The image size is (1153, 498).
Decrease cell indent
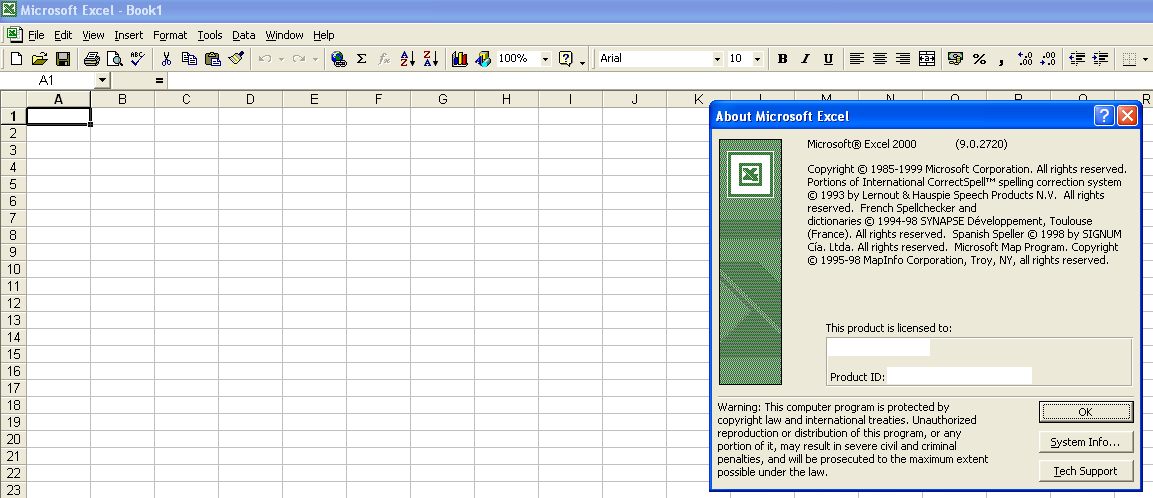point(1077,59)
